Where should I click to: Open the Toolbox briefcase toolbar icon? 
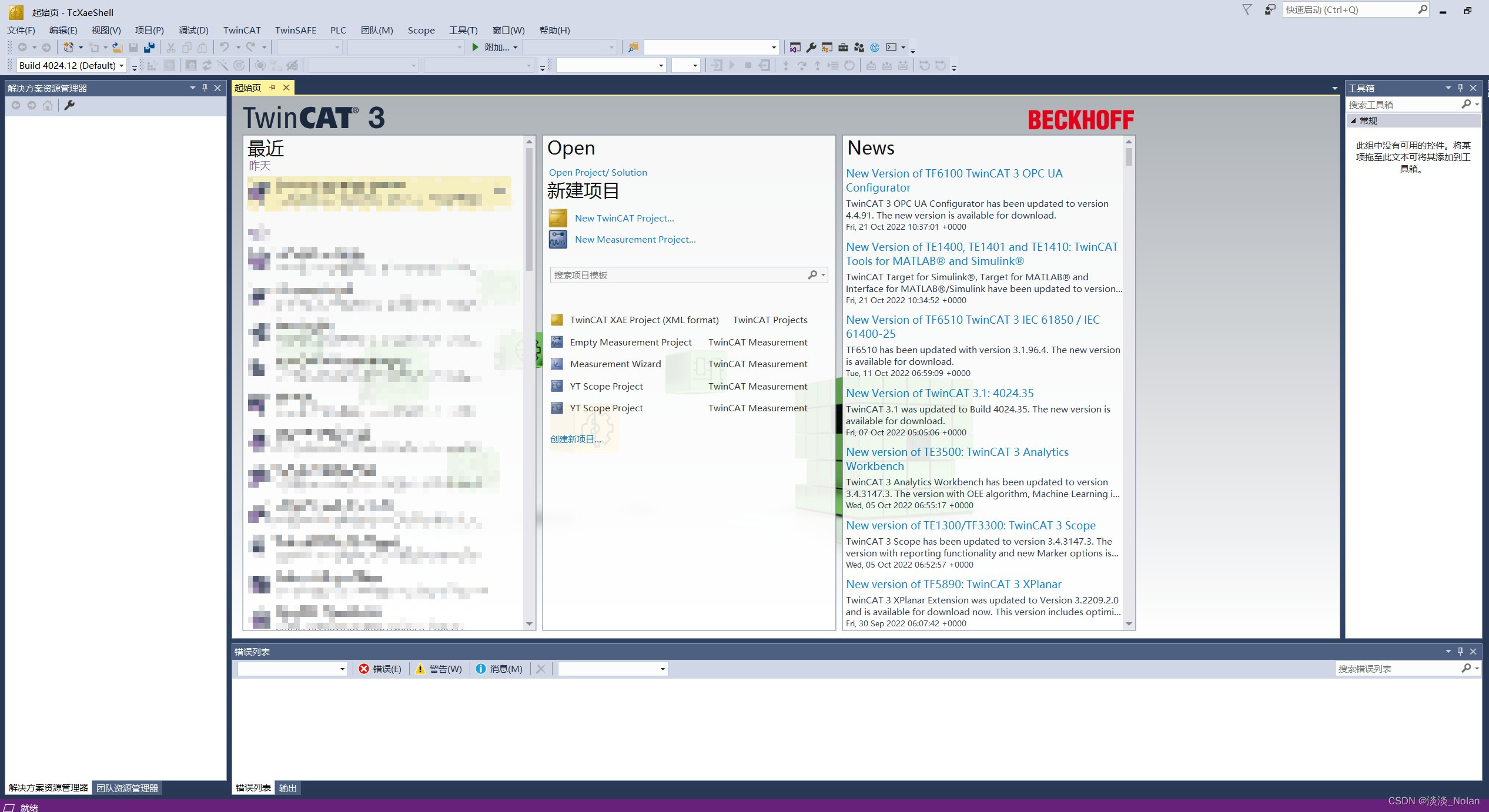843,48
